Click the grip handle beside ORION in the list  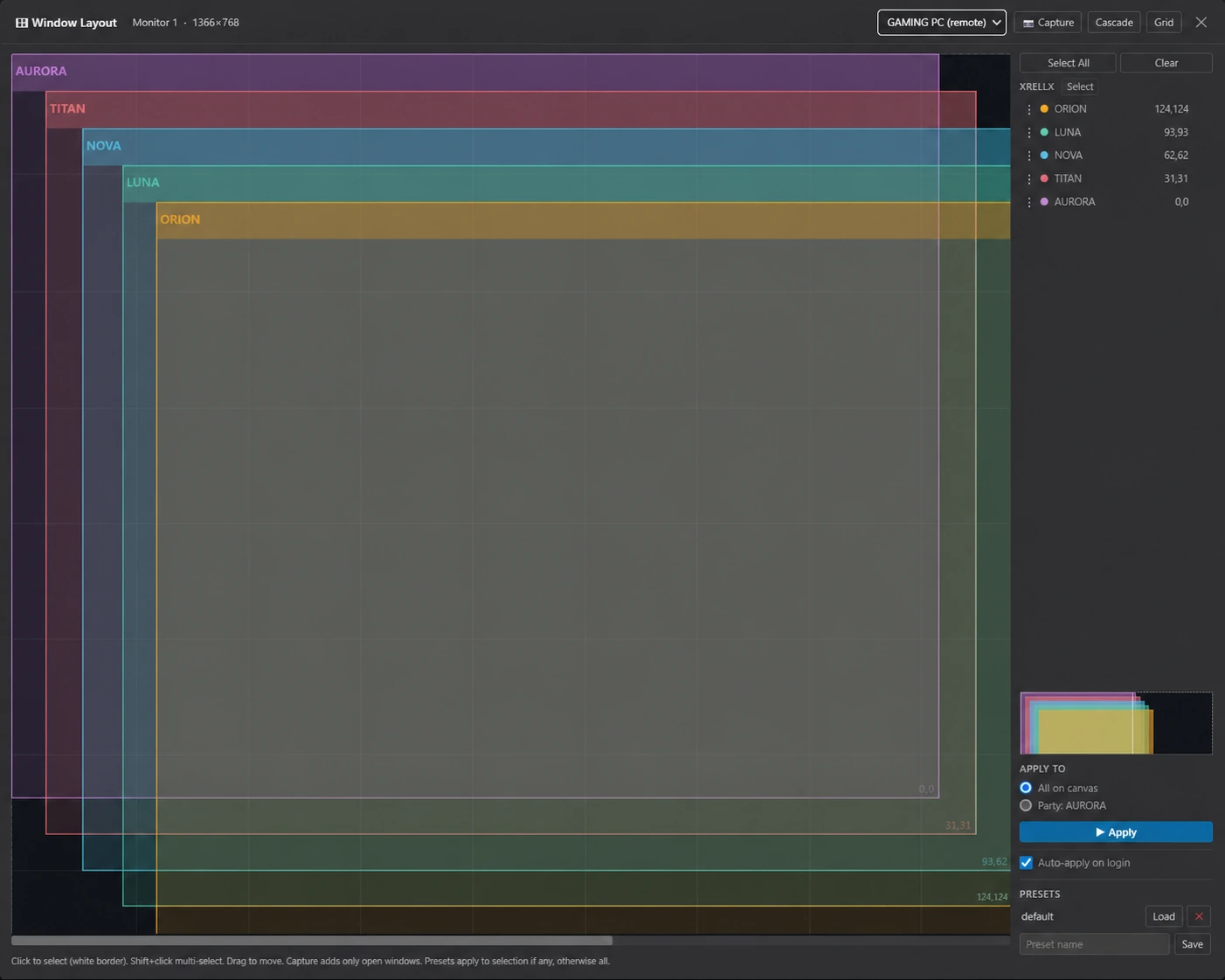click(x=1029, y=109)
